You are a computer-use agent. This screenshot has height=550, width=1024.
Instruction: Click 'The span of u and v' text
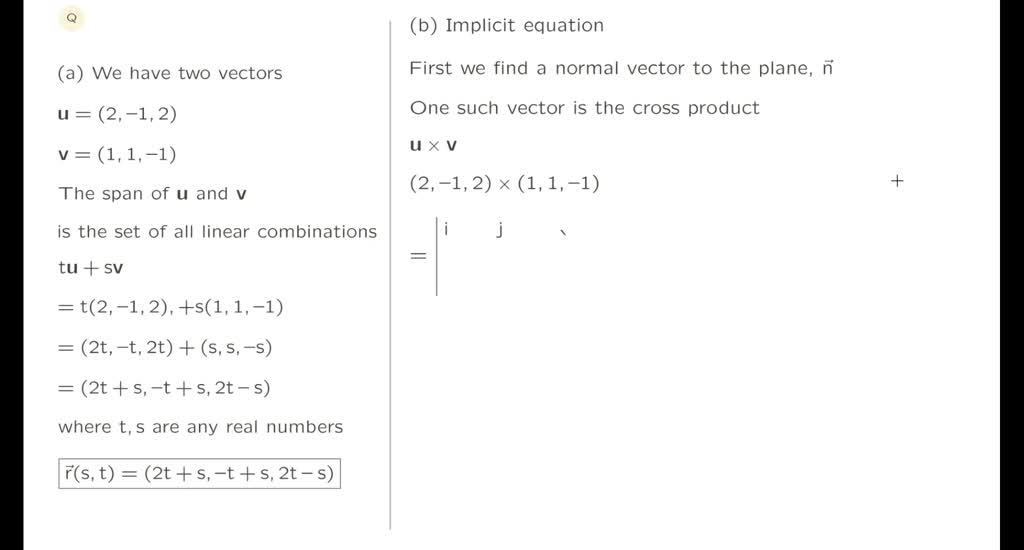tap(152, 193)
